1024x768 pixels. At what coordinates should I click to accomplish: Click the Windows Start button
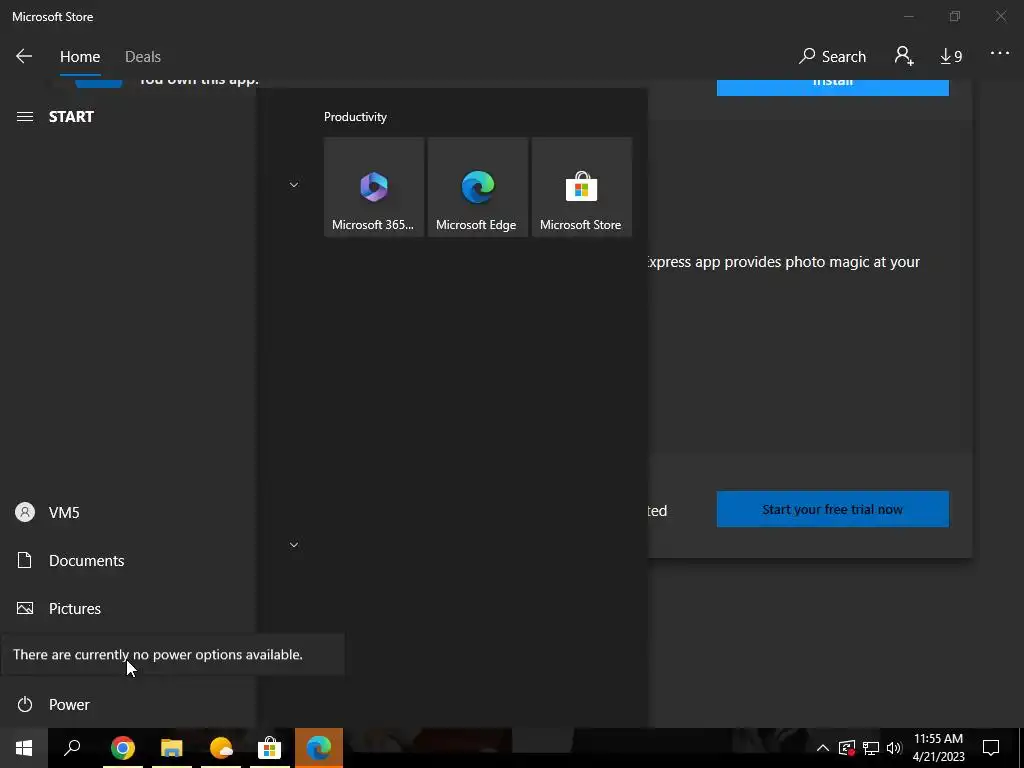pyautogui.click(x=24, y=748)
